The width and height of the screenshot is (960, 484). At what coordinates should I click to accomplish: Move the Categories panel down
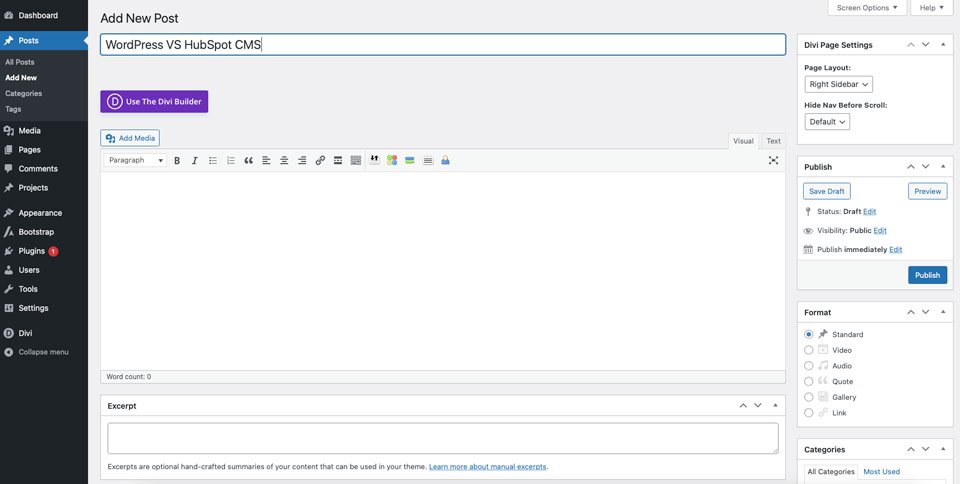click(x=926, y=449)
